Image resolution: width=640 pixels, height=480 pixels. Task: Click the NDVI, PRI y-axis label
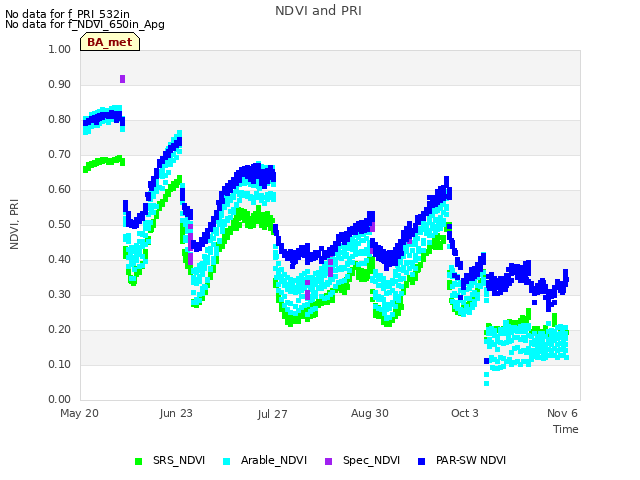tap(14, 224)
